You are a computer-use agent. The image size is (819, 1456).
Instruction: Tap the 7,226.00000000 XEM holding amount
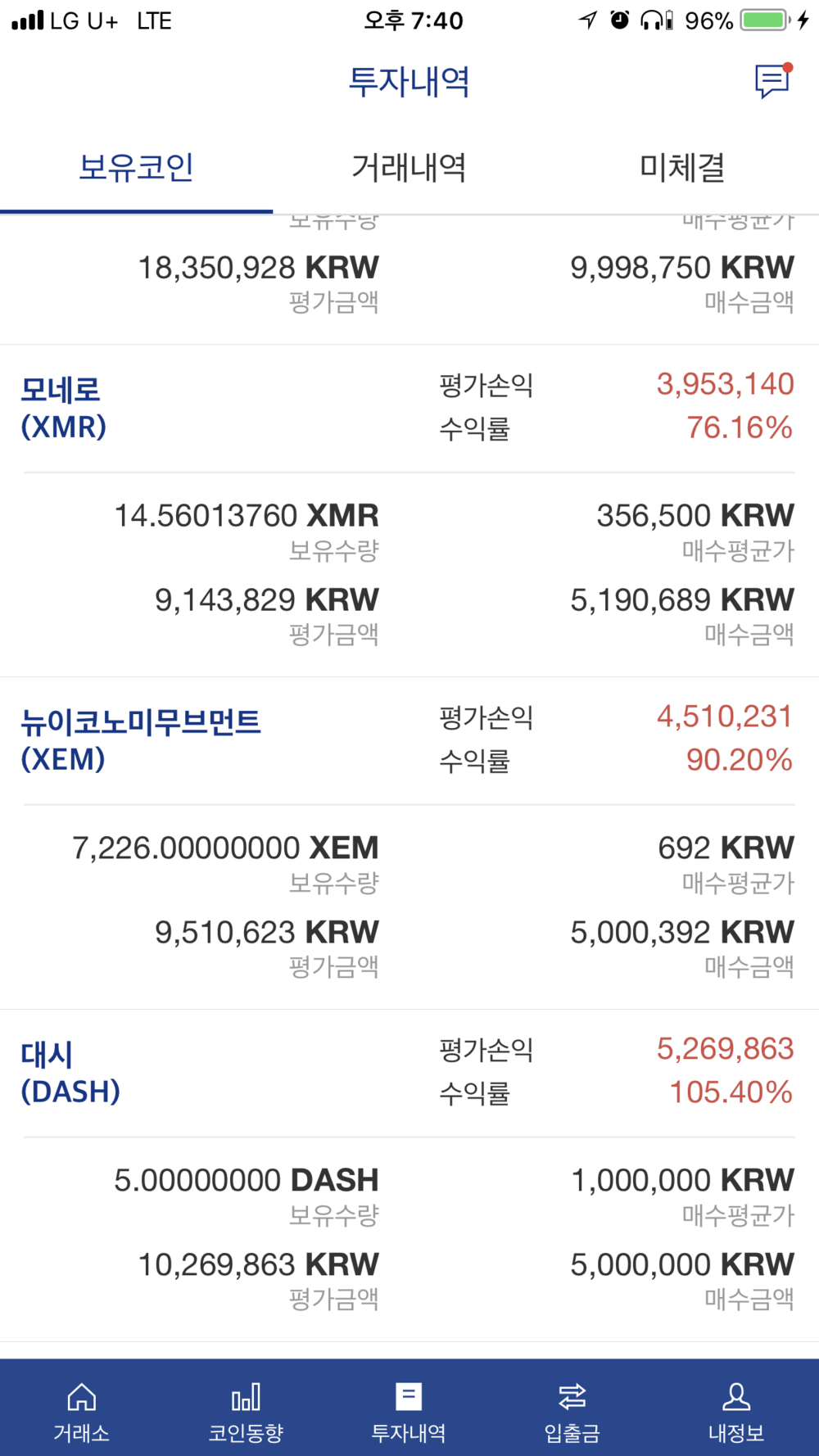pyautogui.click(x=226, y=848)
